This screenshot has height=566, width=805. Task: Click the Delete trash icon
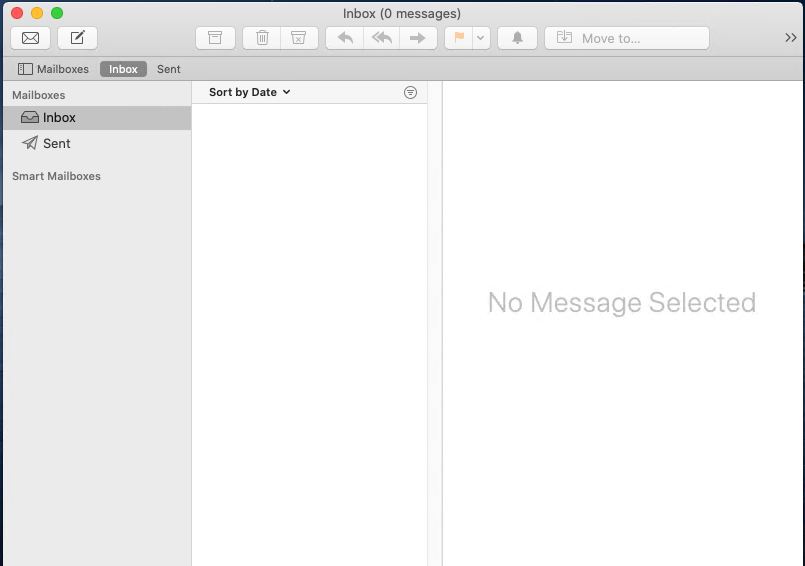pyautogui.click(x=262, y=38)
